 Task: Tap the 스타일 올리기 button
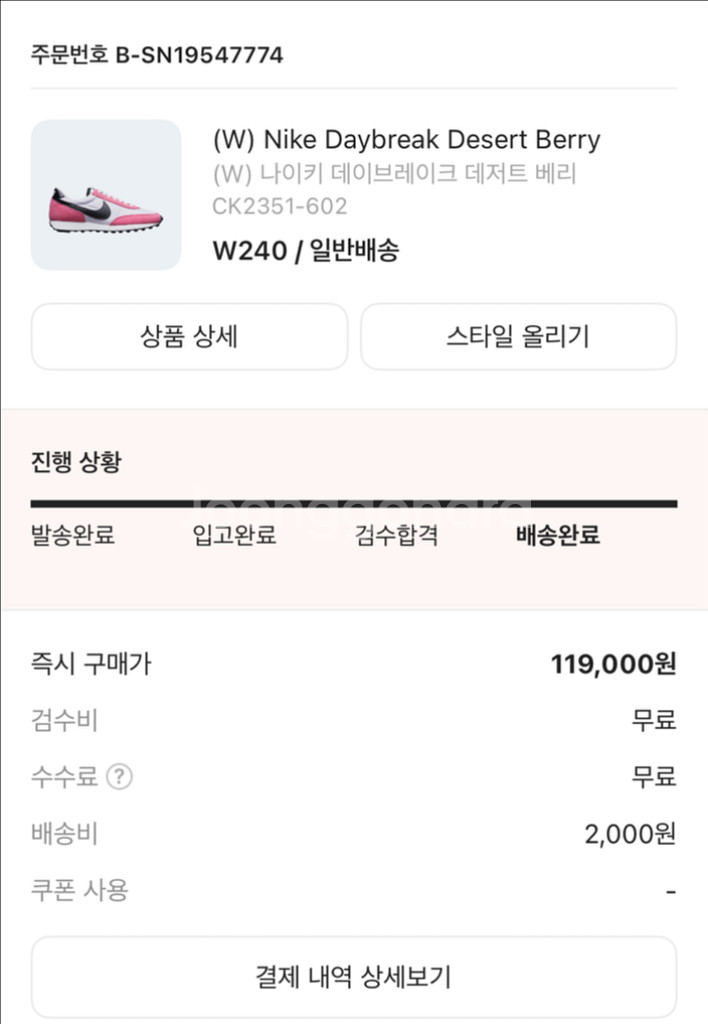tap(519, 336)
